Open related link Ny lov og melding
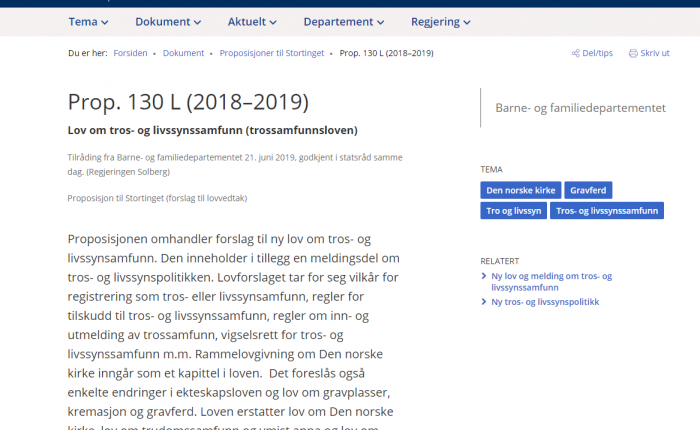 pyautogui.click(x=551, y=282)
